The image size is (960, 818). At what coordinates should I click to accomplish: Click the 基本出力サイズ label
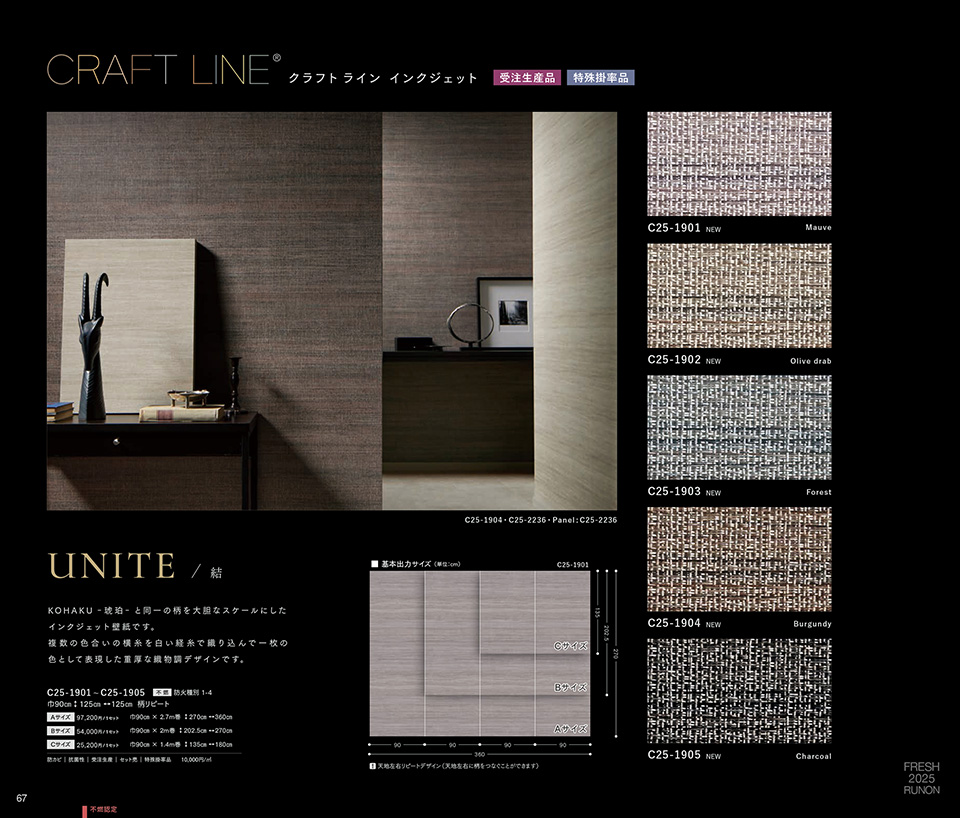point(406,564)
